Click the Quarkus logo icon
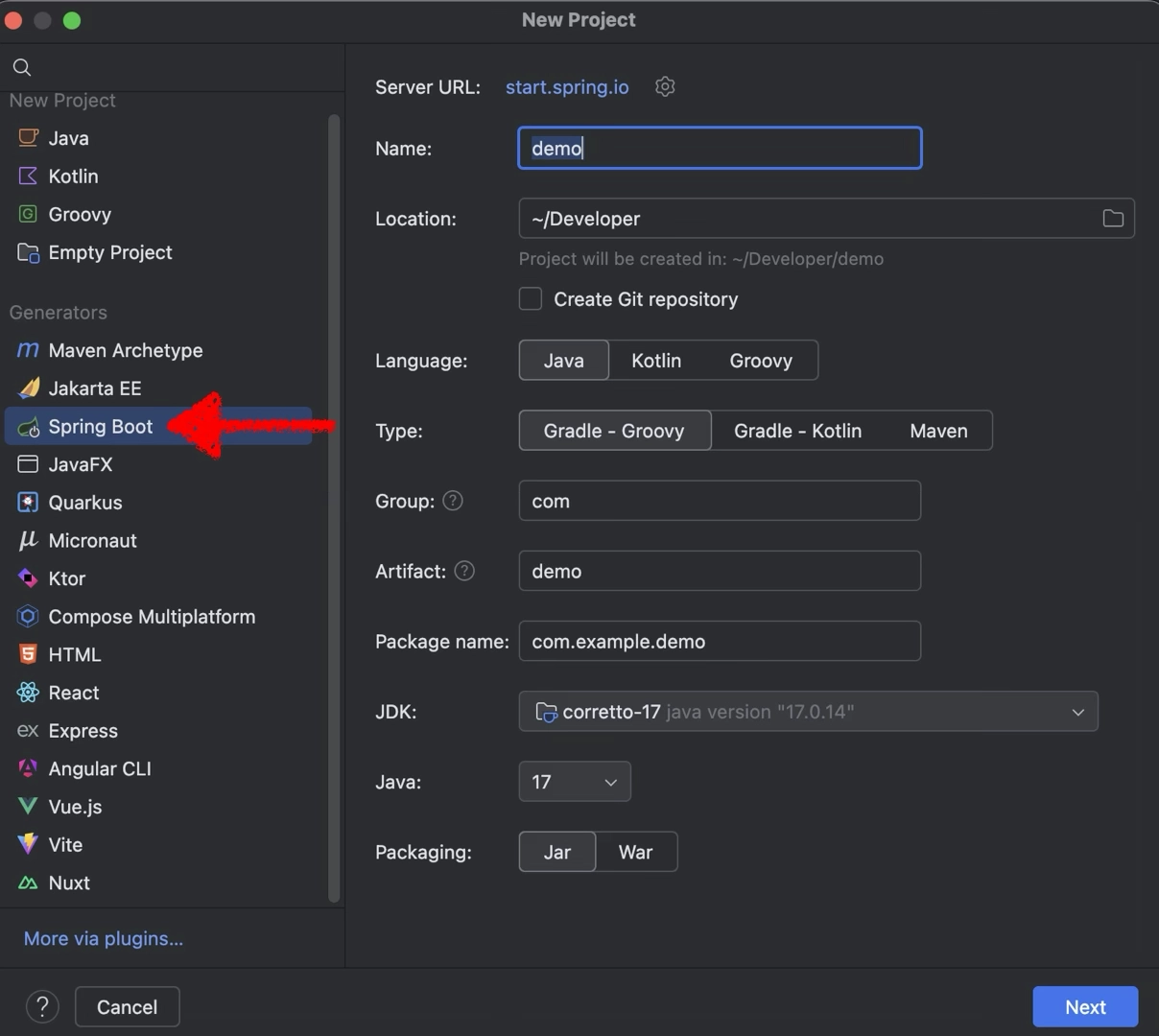 pos(29,502)
